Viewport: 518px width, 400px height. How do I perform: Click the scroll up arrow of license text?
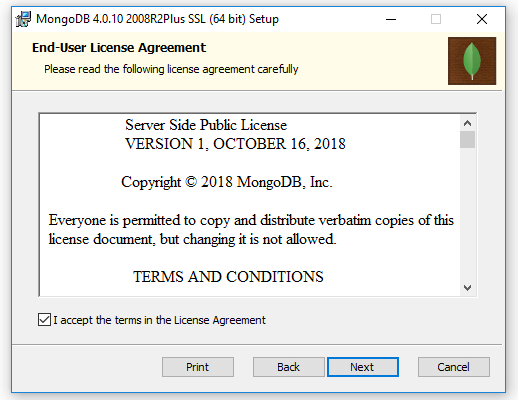pos(467,123)
